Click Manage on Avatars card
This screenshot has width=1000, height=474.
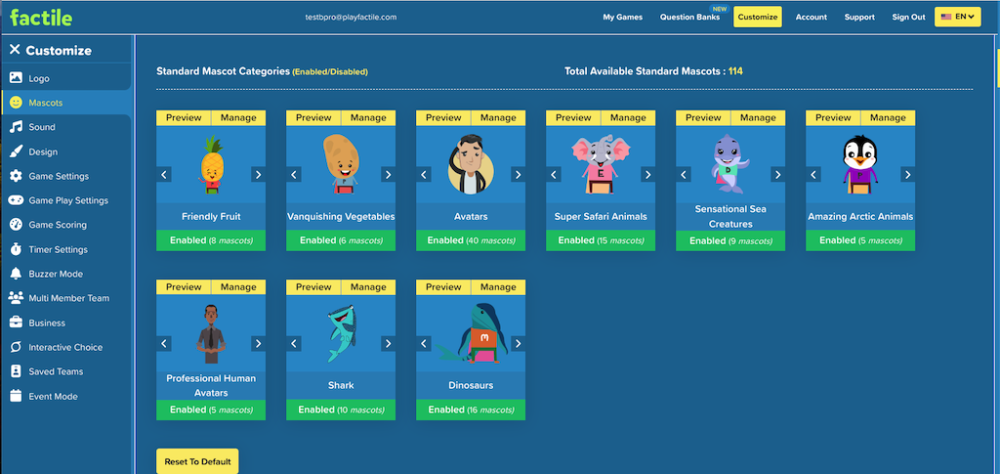point(498,117)
